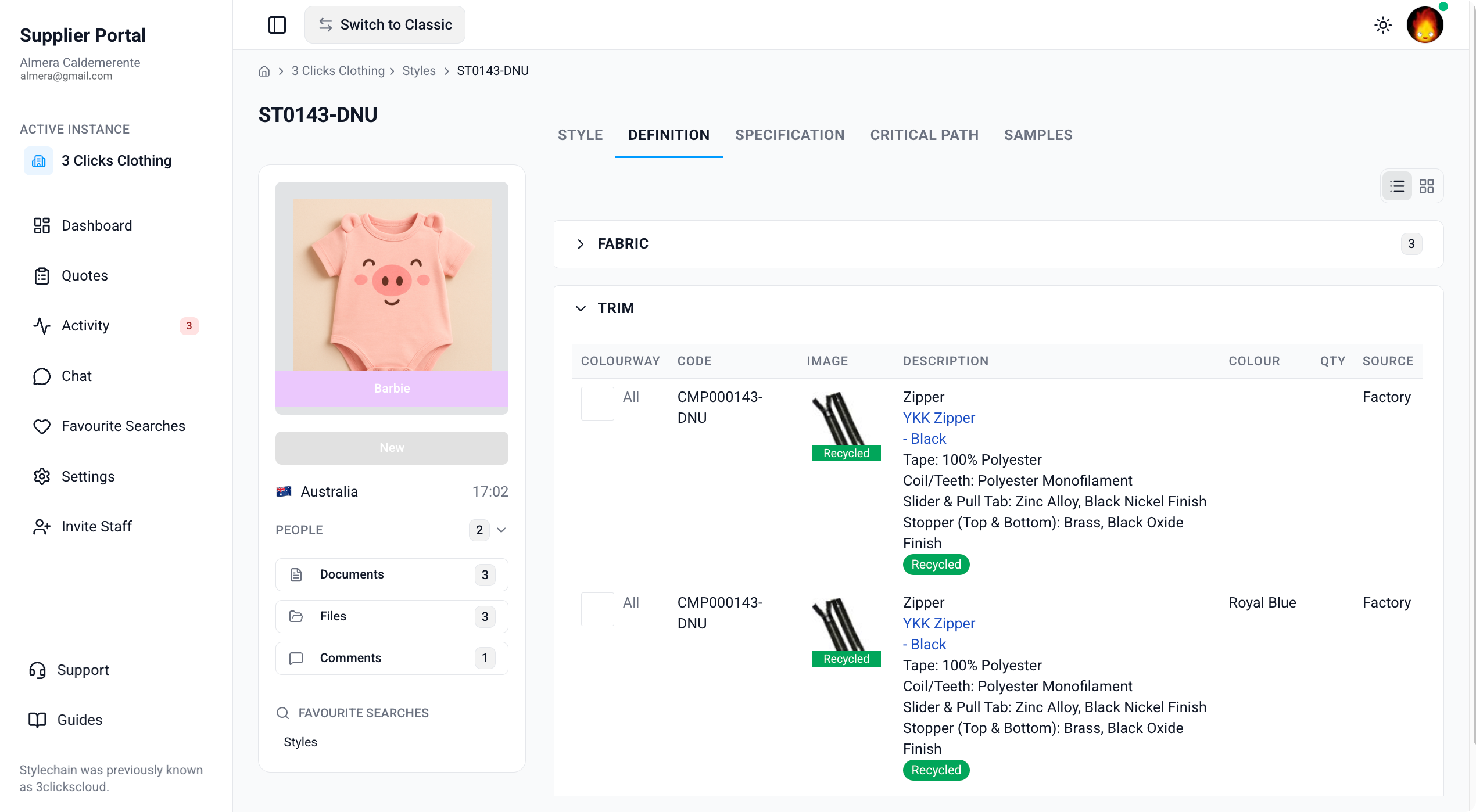The width and height of the screenshot is (1476, 812).
Task: Expand the FABRIC section chevron
Action: click(581, 244)
